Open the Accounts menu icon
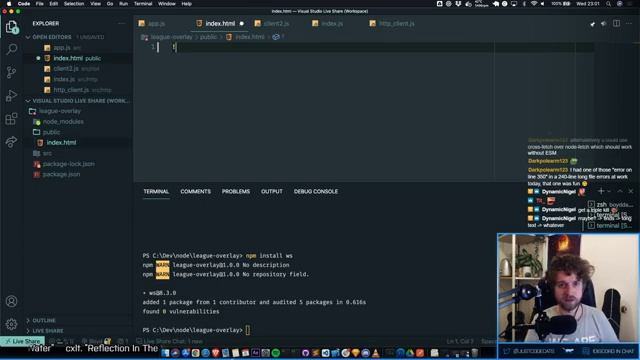This screenshot has width=640, height=360. tap(11, 301)
